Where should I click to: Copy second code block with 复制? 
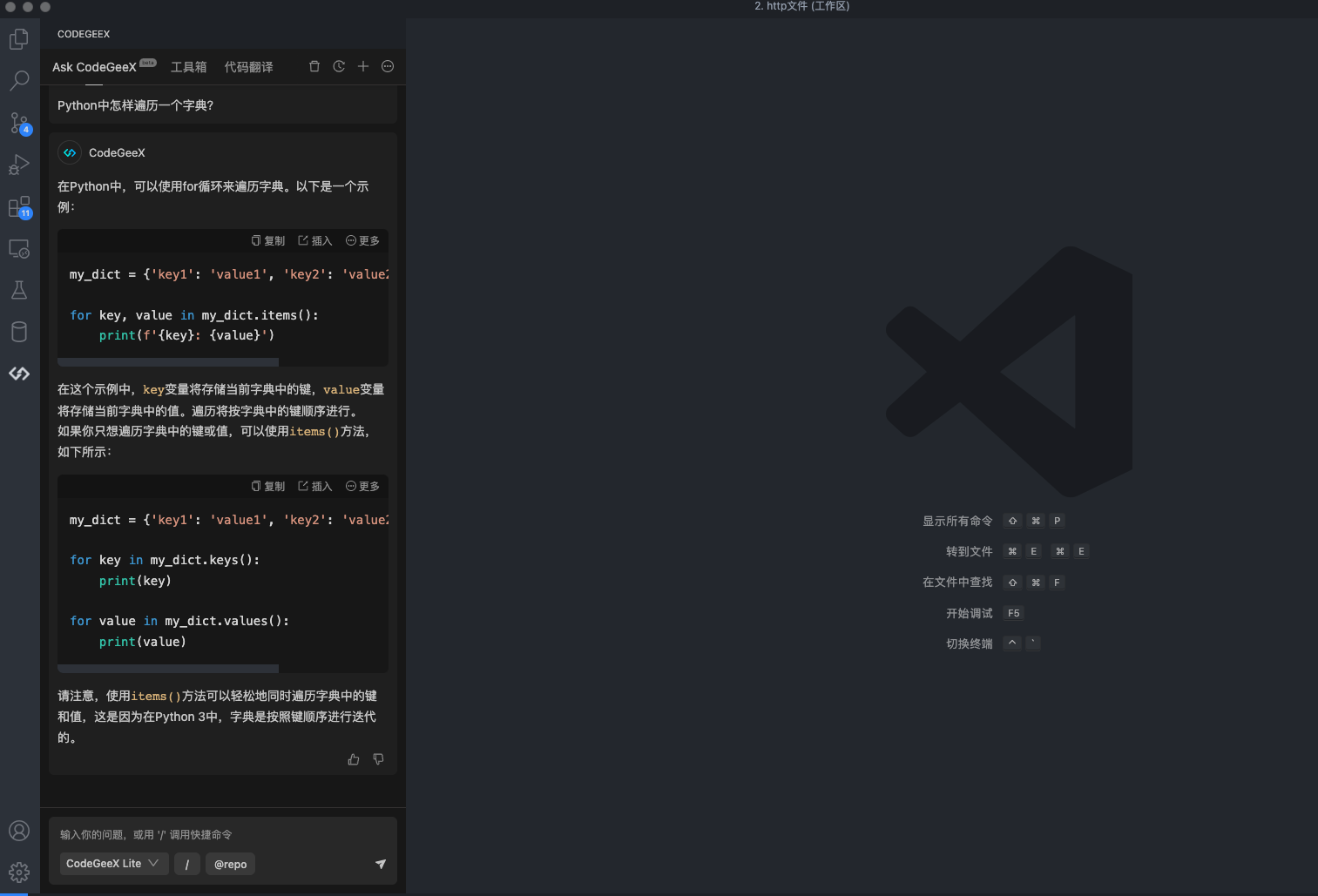268,486
